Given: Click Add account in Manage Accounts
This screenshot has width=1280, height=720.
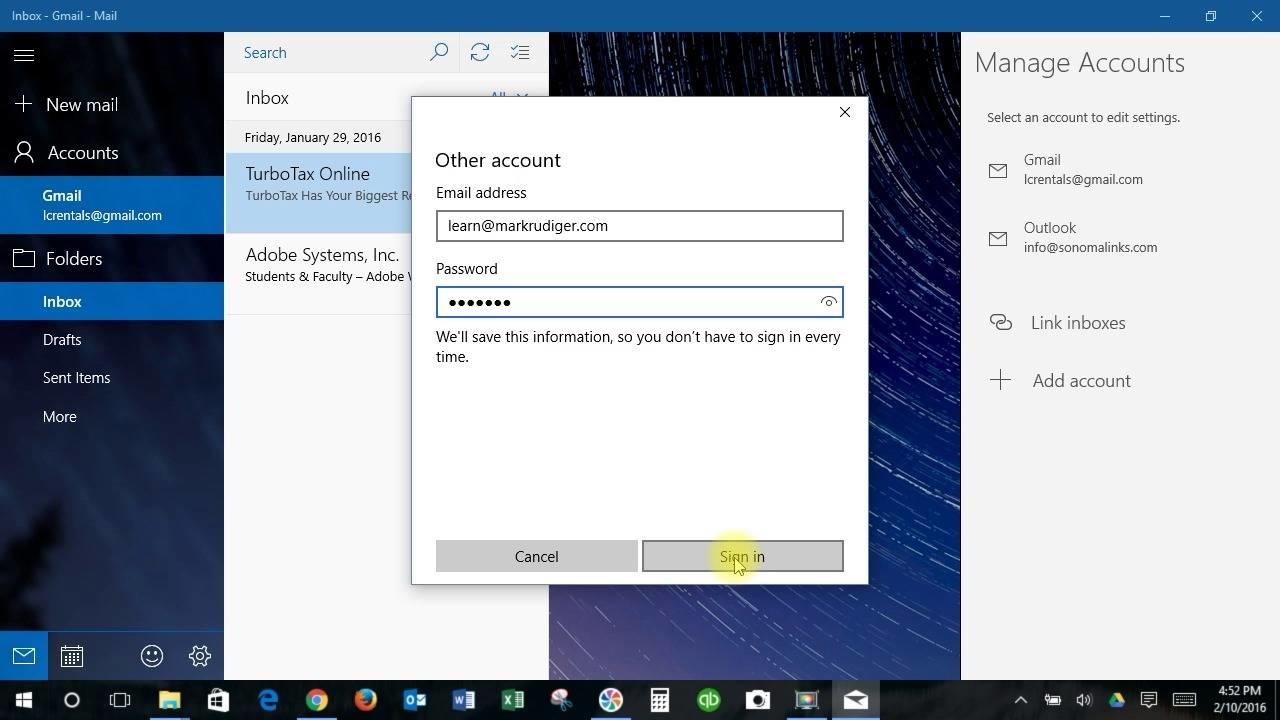Looking at the screenshot, I should point(1080,381).
